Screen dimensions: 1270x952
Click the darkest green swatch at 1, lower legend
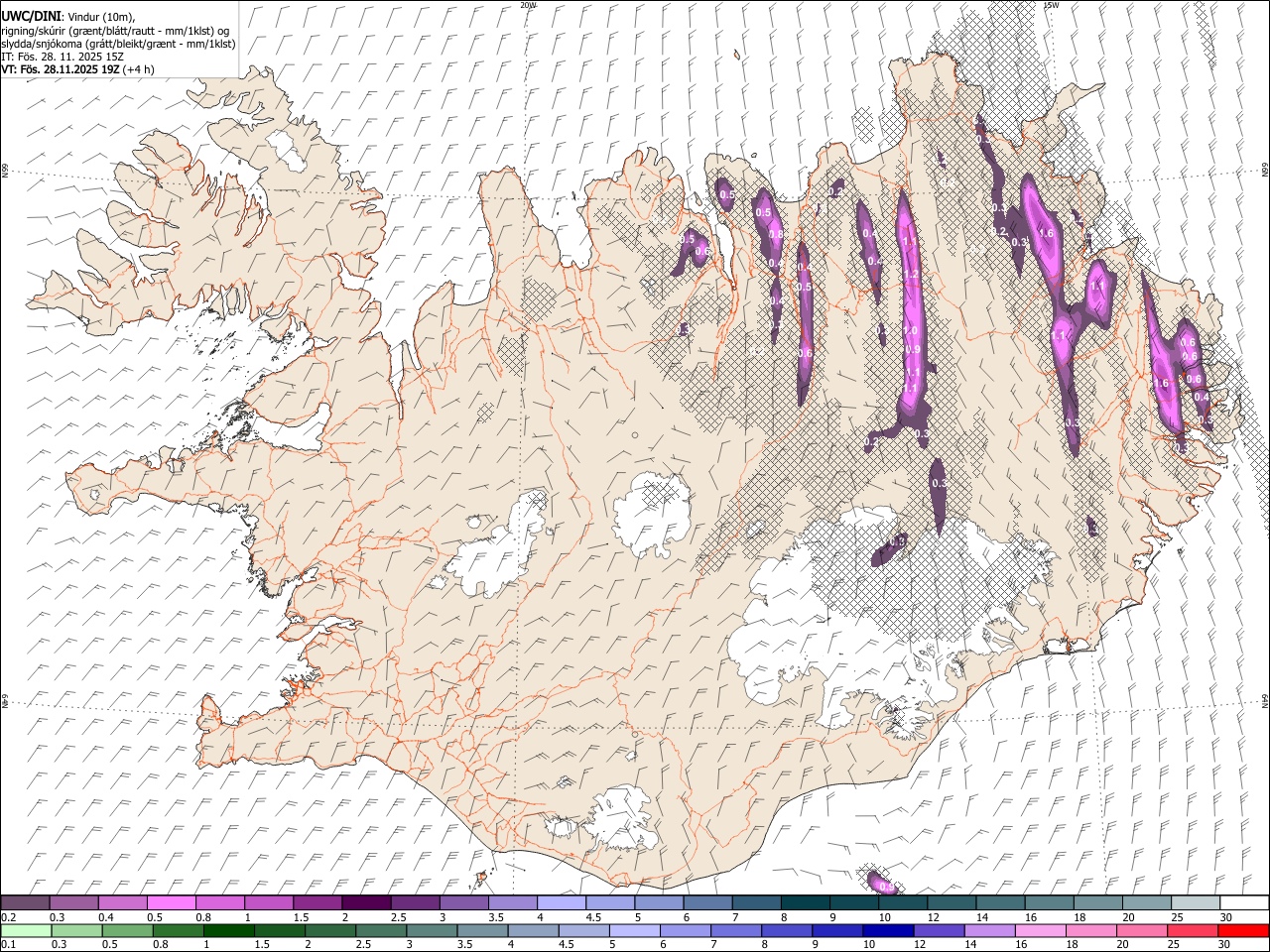229,931
